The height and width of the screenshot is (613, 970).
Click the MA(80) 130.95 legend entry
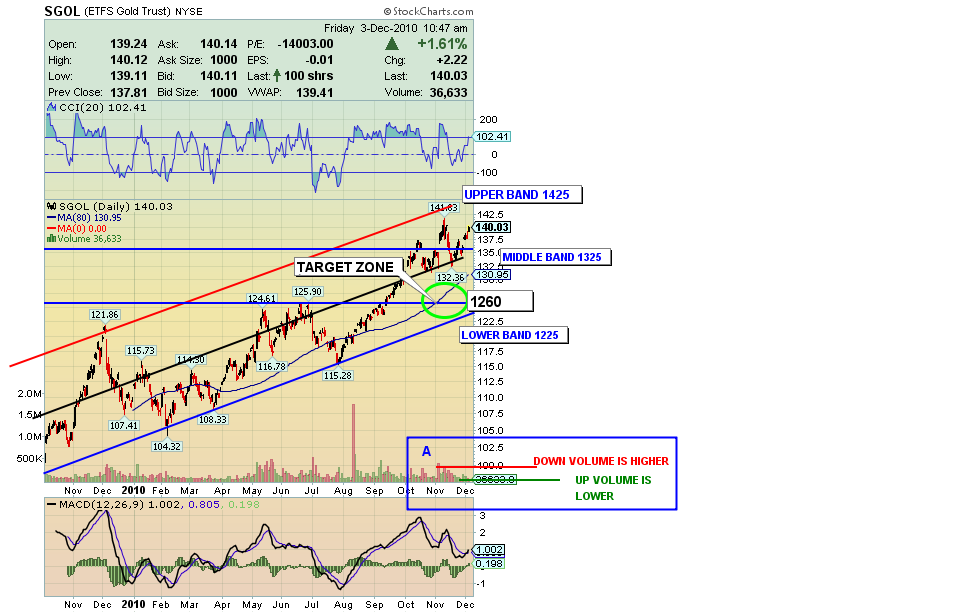[89, 218]
